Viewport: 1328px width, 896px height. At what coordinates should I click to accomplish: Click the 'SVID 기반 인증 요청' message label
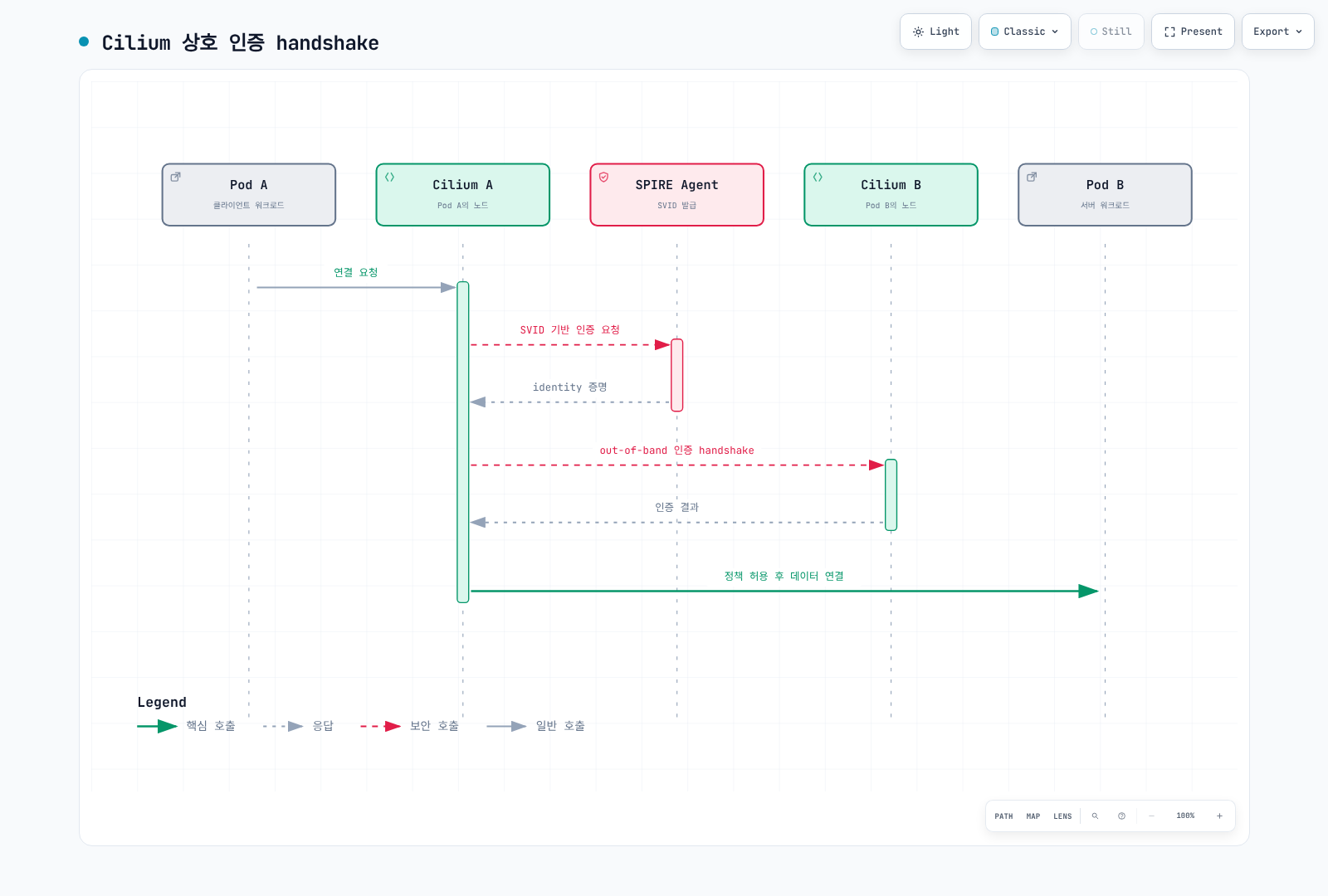point(570,330)
